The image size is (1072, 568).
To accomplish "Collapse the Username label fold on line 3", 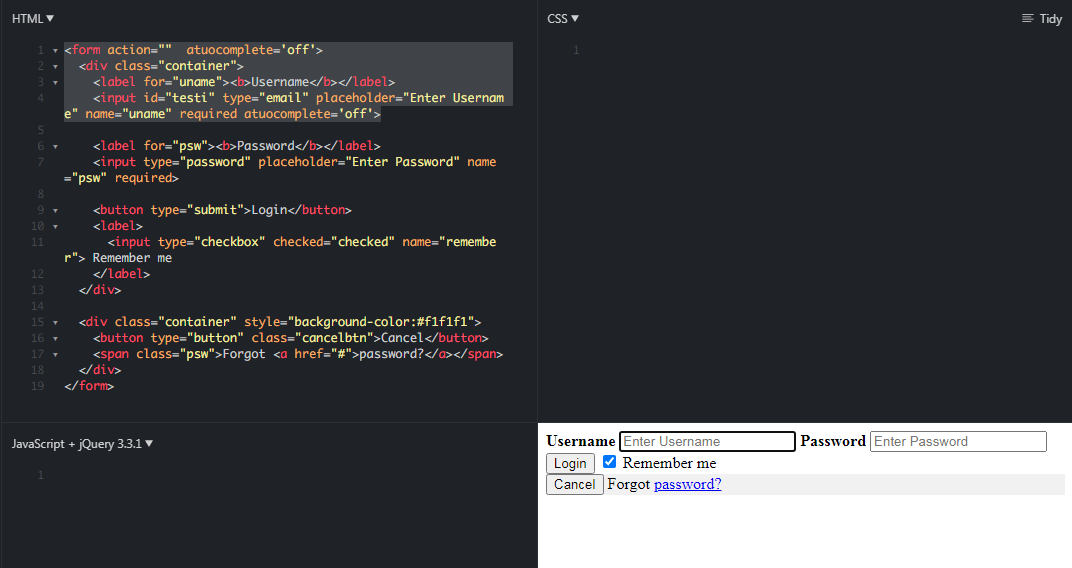I will (55, 82).
